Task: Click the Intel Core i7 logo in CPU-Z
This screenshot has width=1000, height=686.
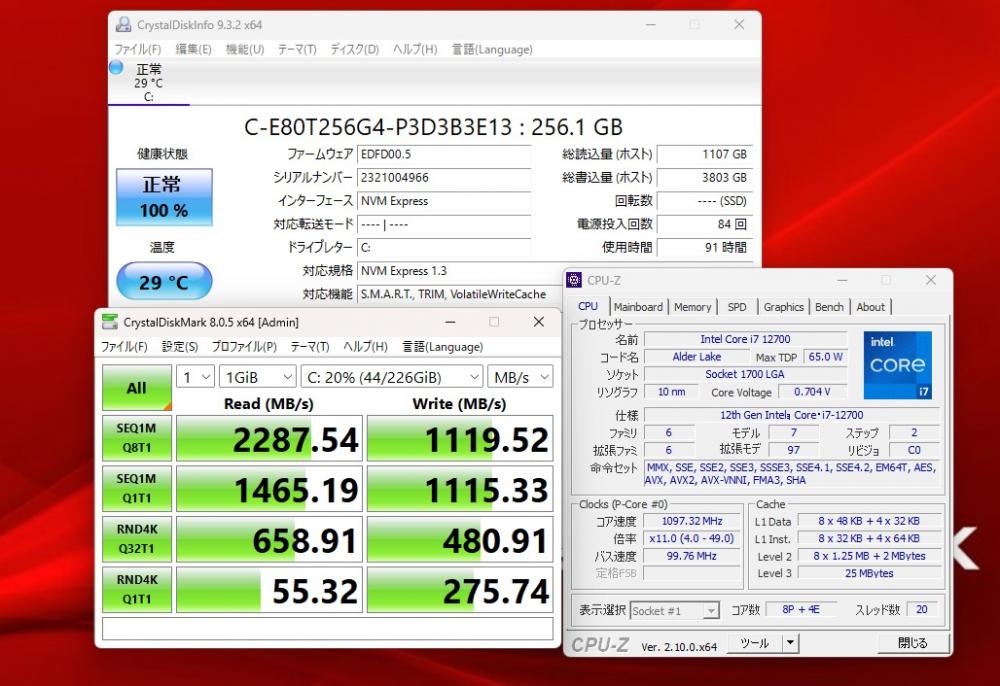Action: (x=897, y=365)
